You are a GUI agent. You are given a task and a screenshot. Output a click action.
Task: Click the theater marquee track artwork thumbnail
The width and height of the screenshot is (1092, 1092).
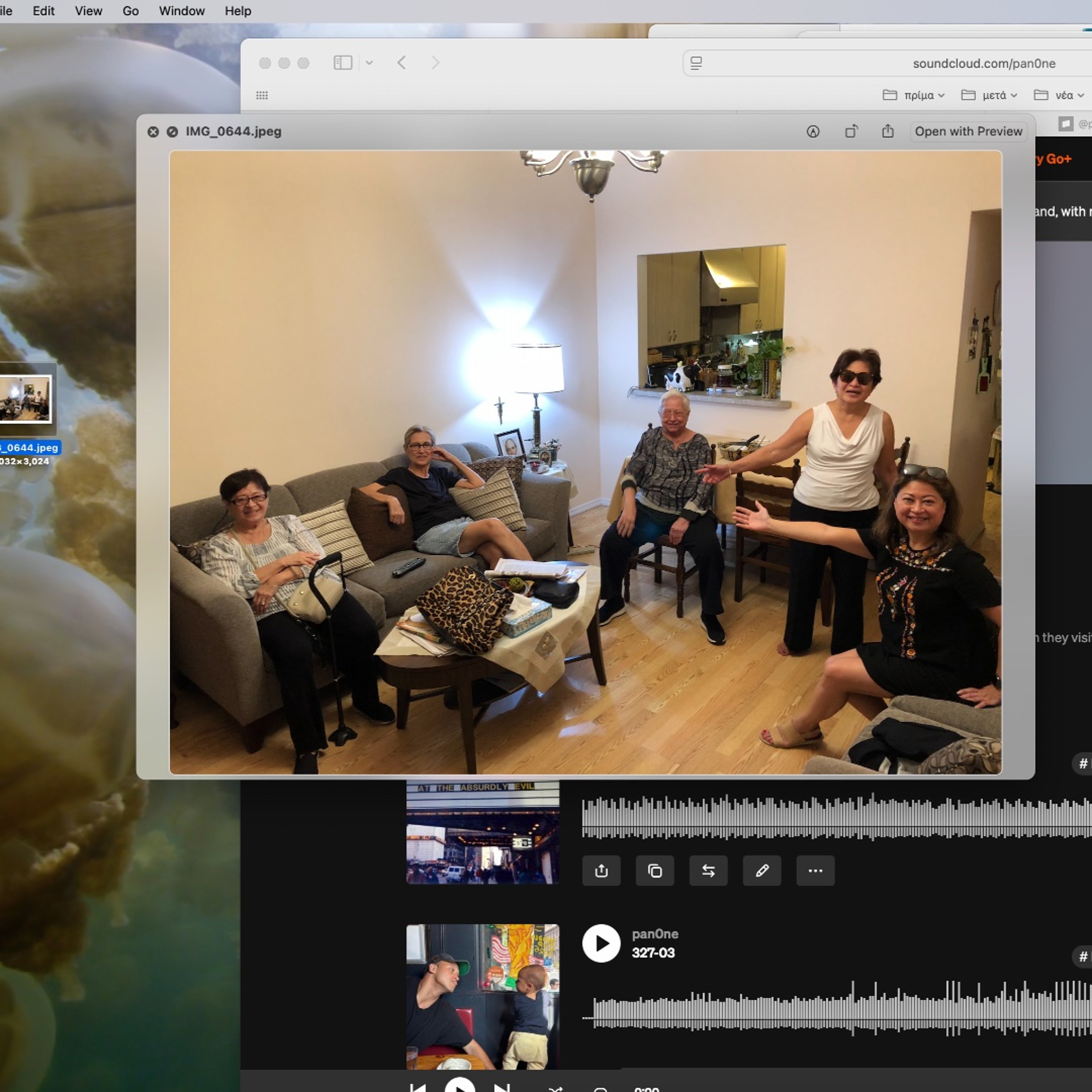tap(483, 832)
